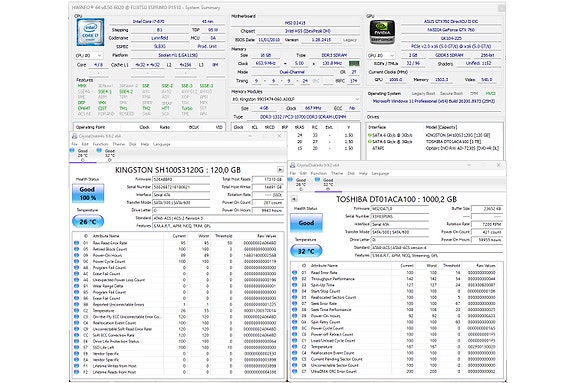Viewport: 575px width, 383px height.
Task: Click the Kingston Features S.M.A.R.T. field
Action: (x=218, y=226)
